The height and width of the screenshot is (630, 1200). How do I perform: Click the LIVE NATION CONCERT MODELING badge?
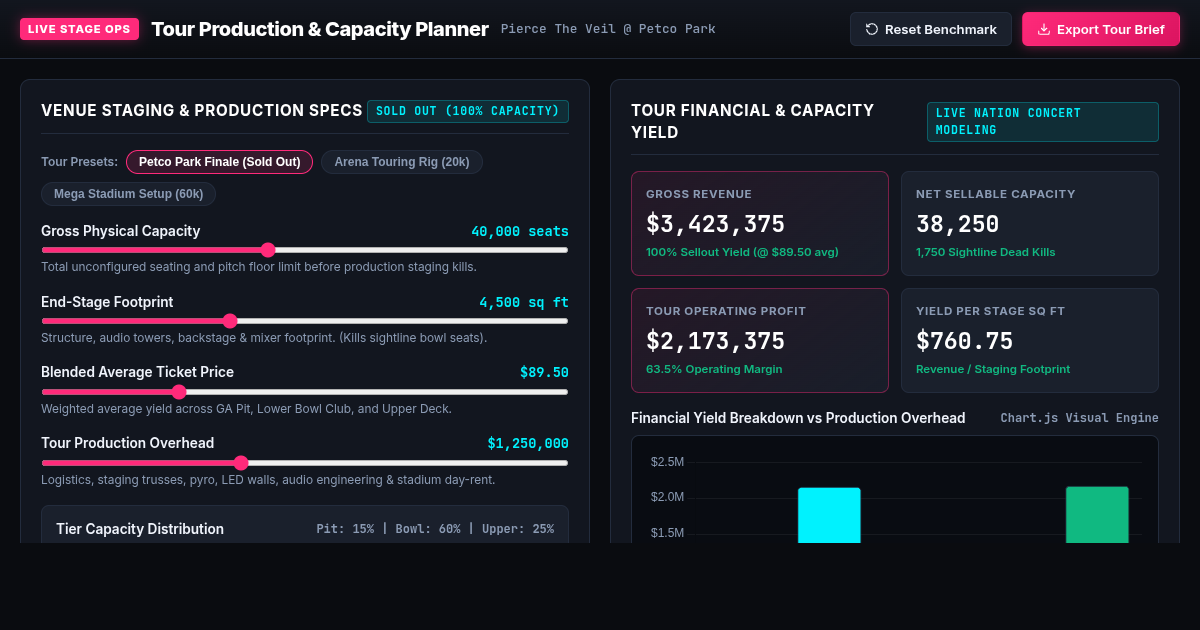[x=1043, y=122]
